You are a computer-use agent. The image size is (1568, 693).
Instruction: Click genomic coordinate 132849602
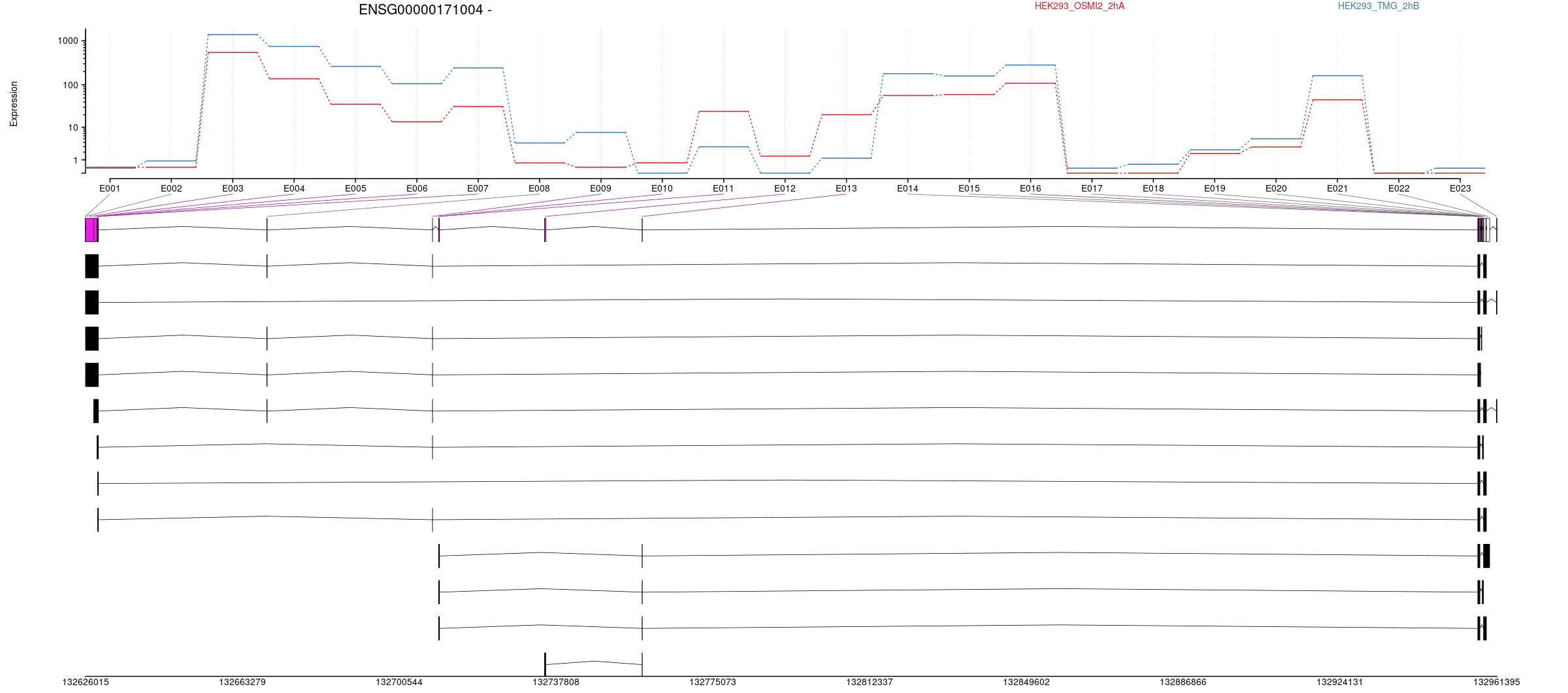[1026, 683]
